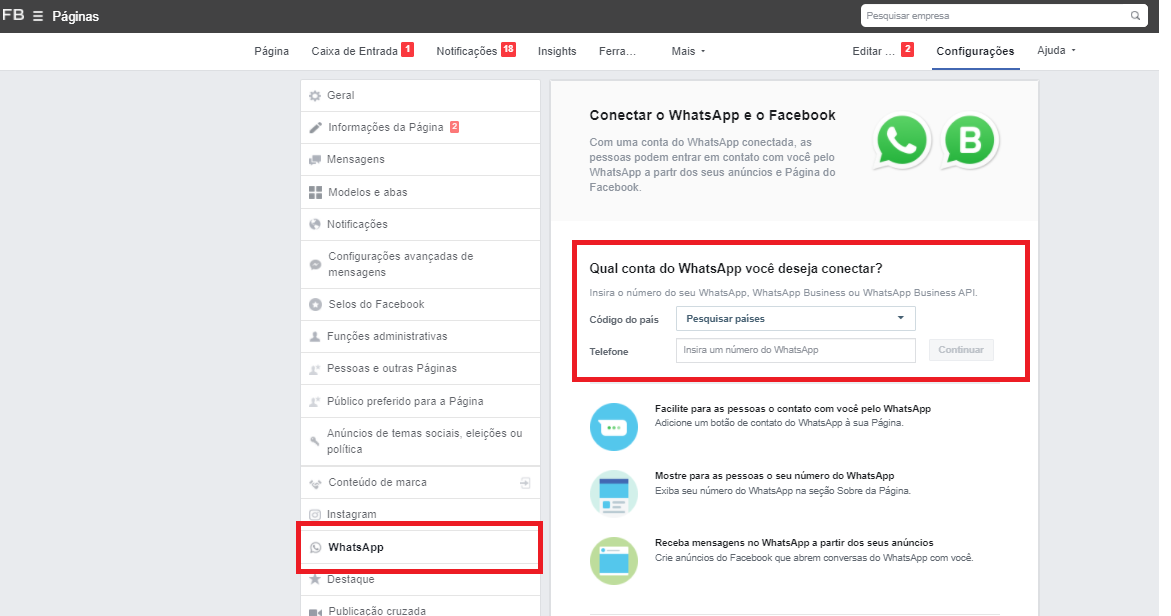The height and width of the screenshot is (616, 1171).
Task: Click the globe icon beside Notificações in sidebar
Action: pos(315,224)
